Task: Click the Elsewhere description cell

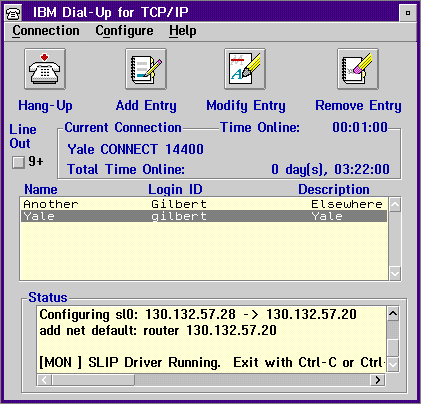Action: tap(347, 204)
